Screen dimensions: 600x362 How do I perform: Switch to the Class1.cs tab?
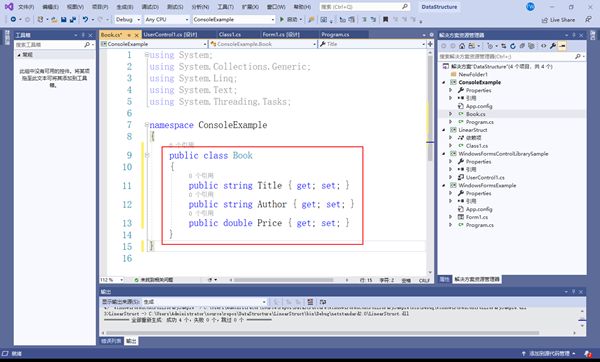[230, 35]
